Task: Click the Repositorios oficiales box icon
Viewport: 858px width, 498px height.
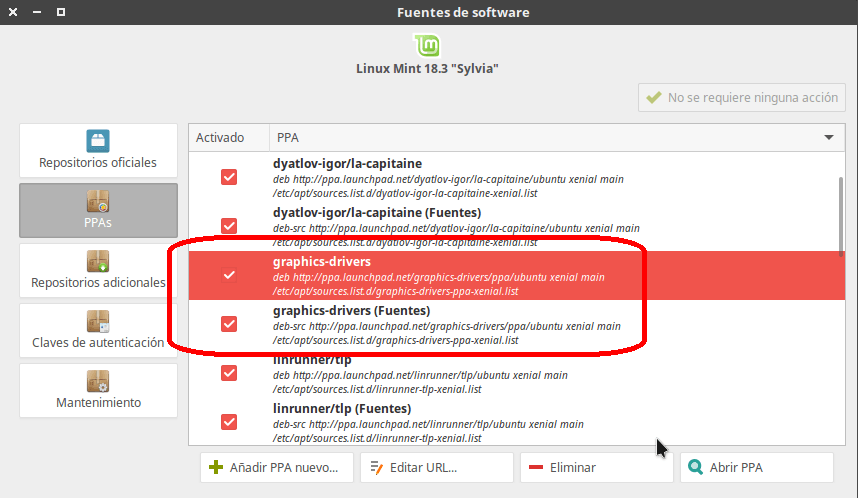Action: click(98, 141)
